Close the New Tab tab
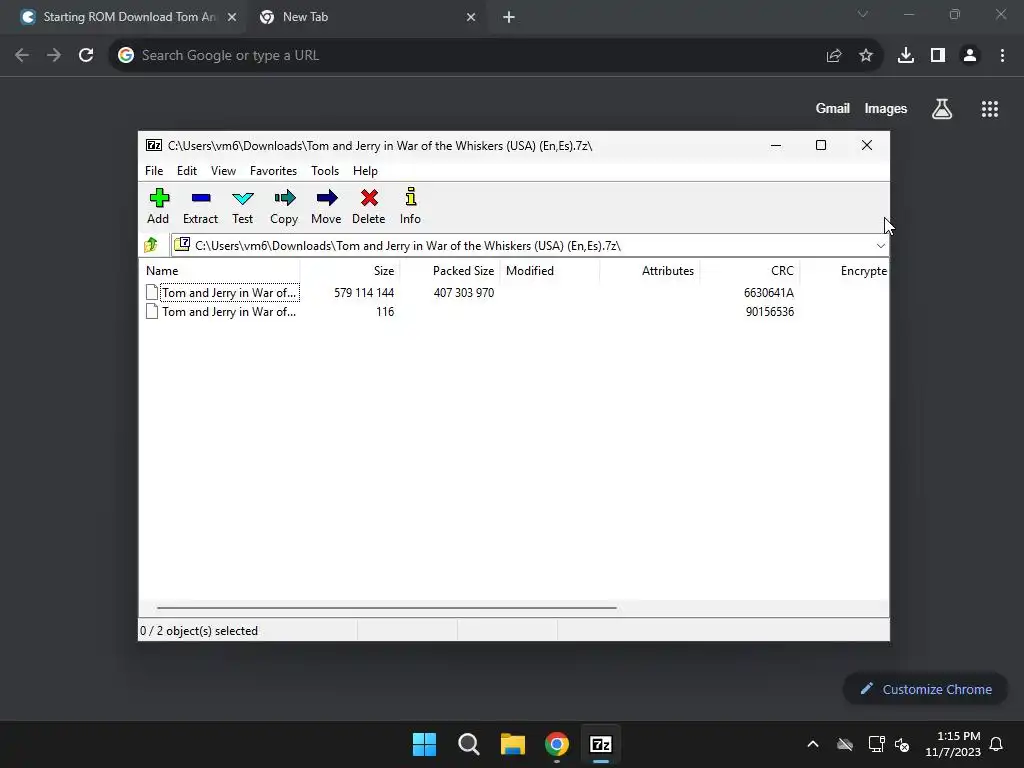The height and width of the screenshot is (768, 1024). pos(471,18)
